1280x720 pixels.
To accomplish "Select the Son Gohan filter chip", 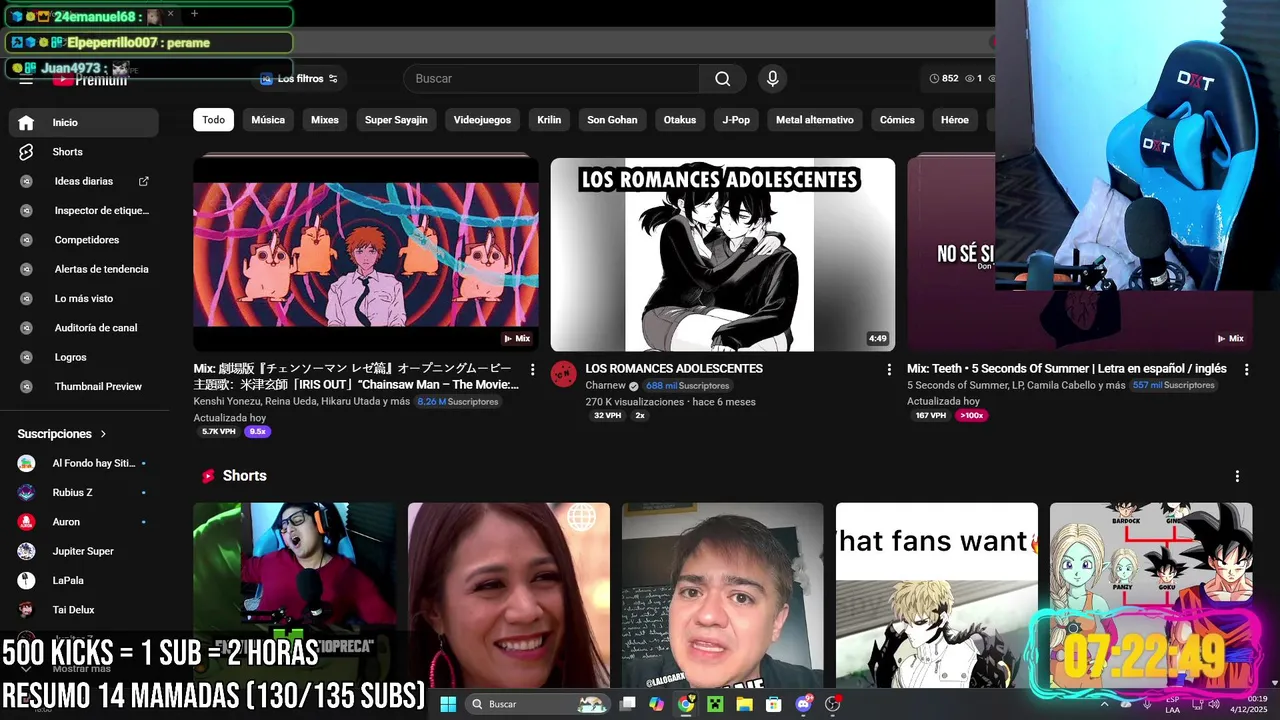I will [x=612, y=120].
